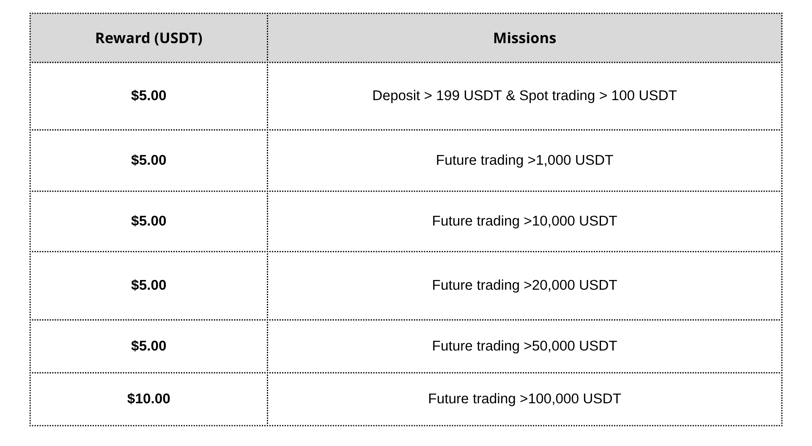Click the $10.00 reward cell

pos(149,399)
